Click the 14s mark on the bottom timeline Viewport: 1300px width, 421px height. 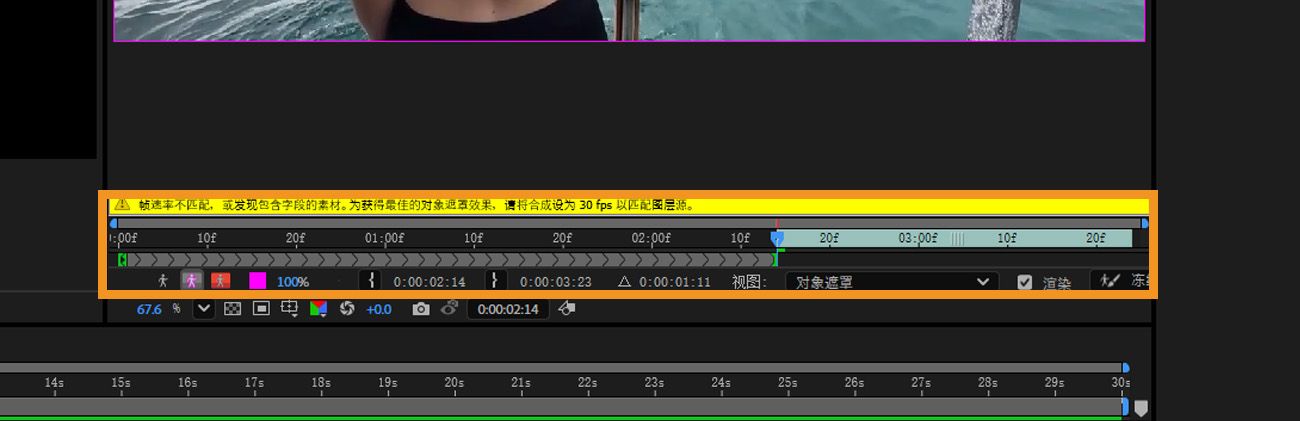[x=54, y=383]
